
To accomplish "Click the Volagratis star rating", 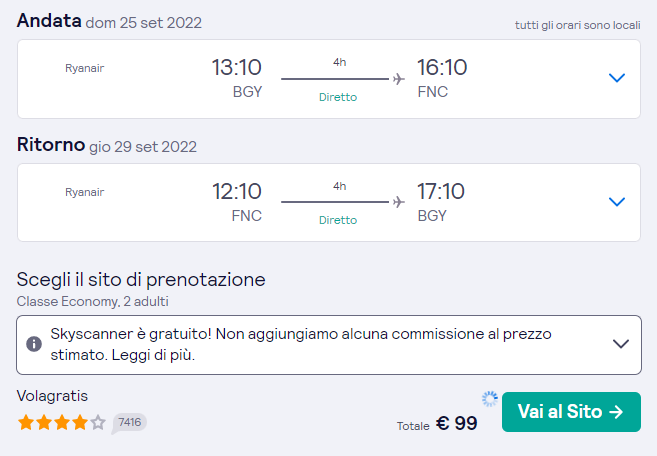I will pyautogui.click(x=61, y=422).
